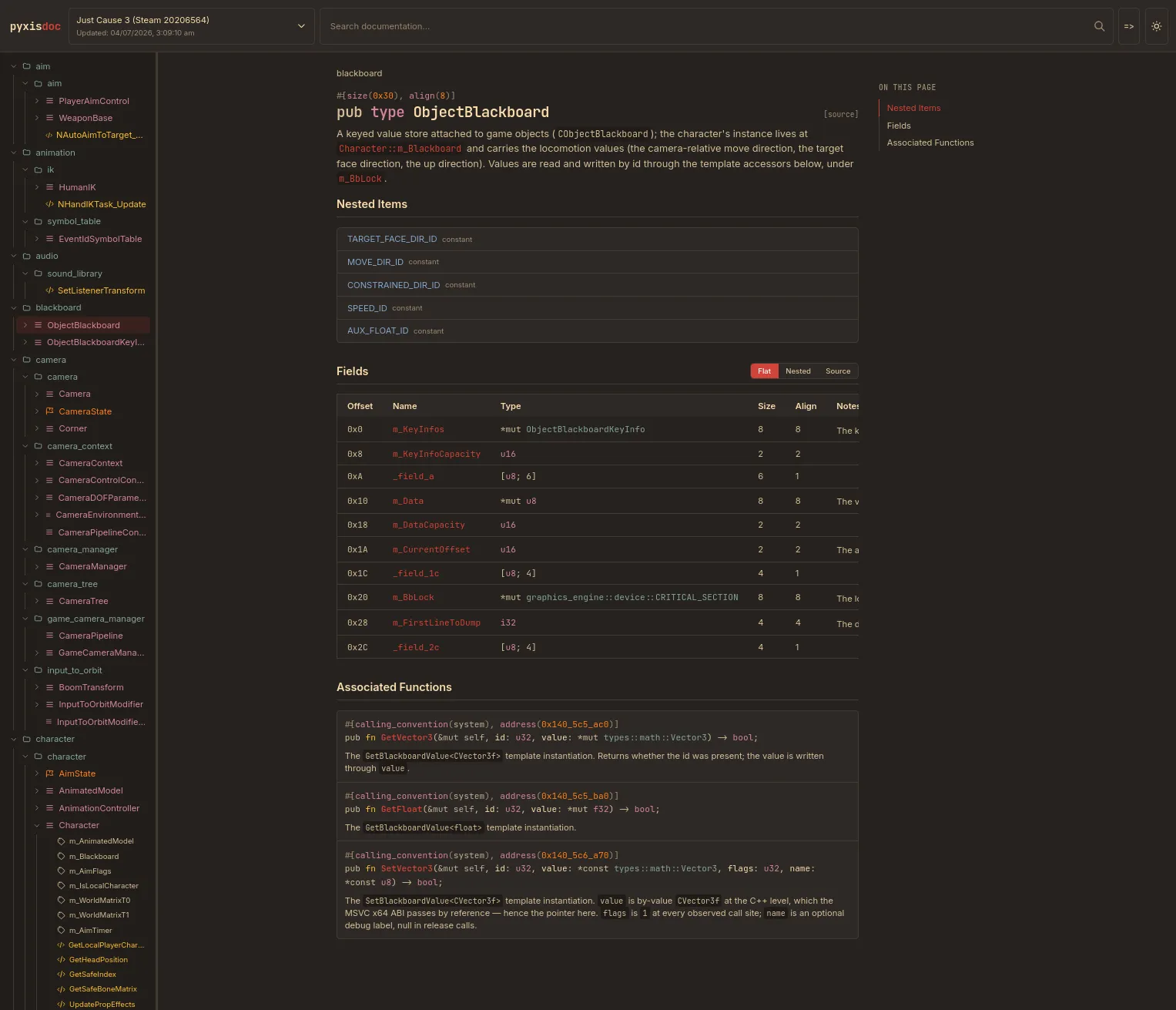Image resolution: width=1176 pixels, height=1010 pixels.
Task: Click the Character::m_Blackboard reference
Action: tap(400, 149)
